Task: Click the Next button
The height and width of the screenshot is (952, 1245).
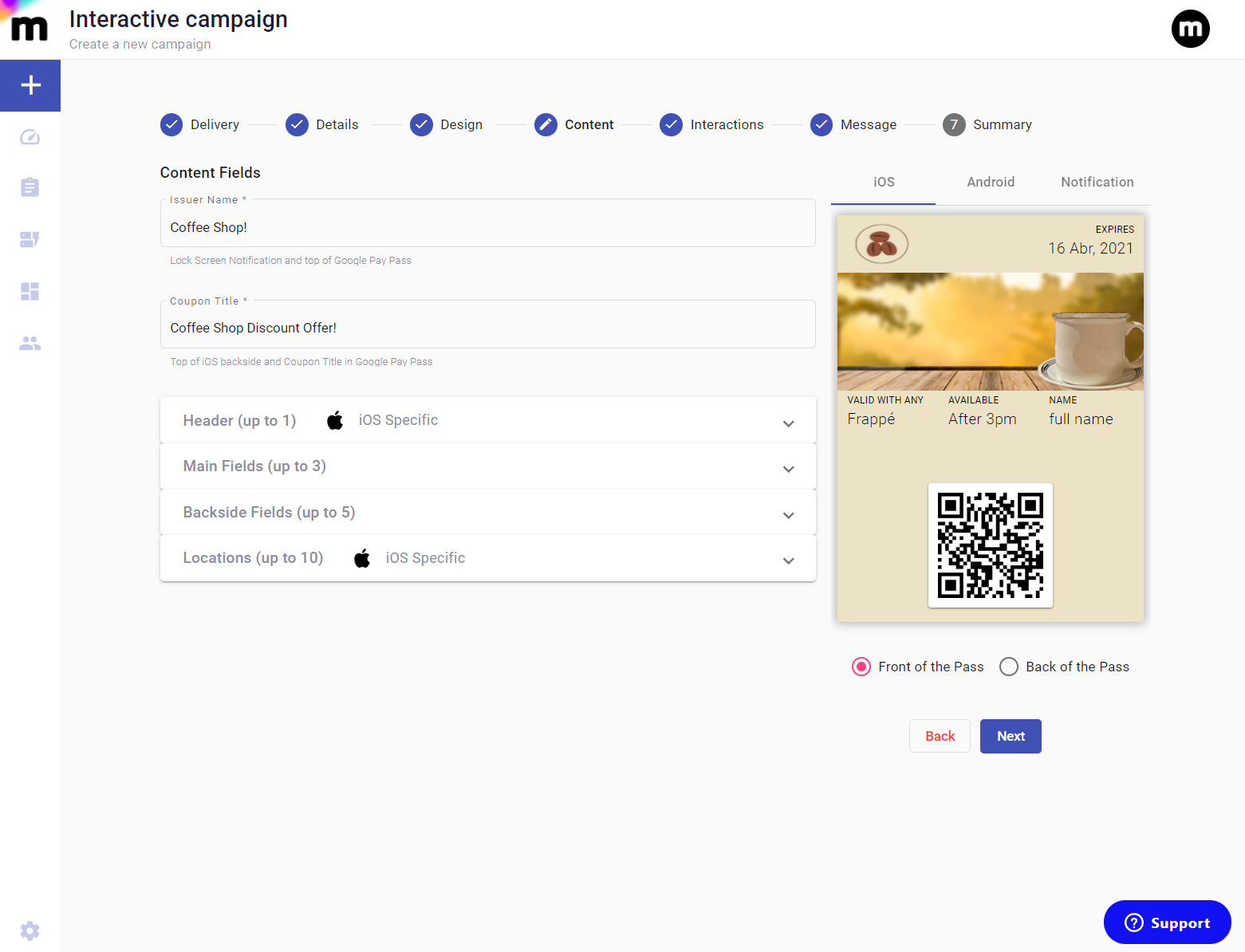Action: point(1010,736)
